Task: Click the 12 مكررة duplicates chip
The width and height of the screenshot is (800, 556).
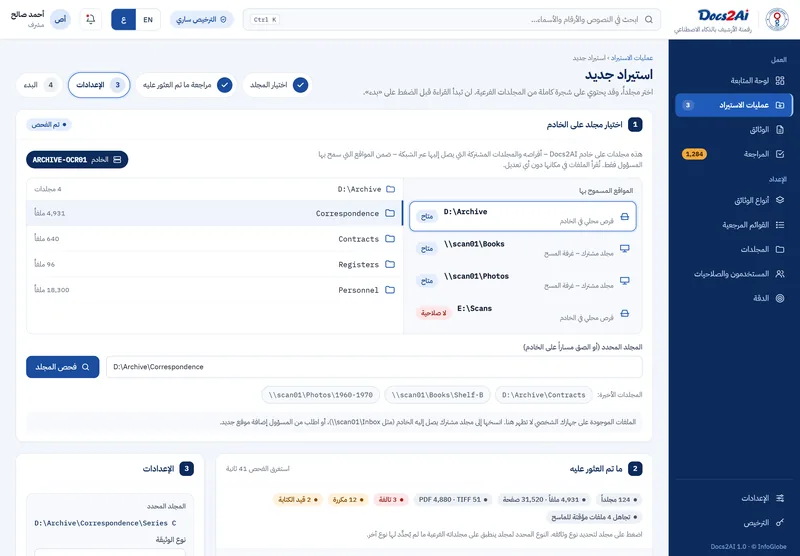Action: click(x=348, y=499)
